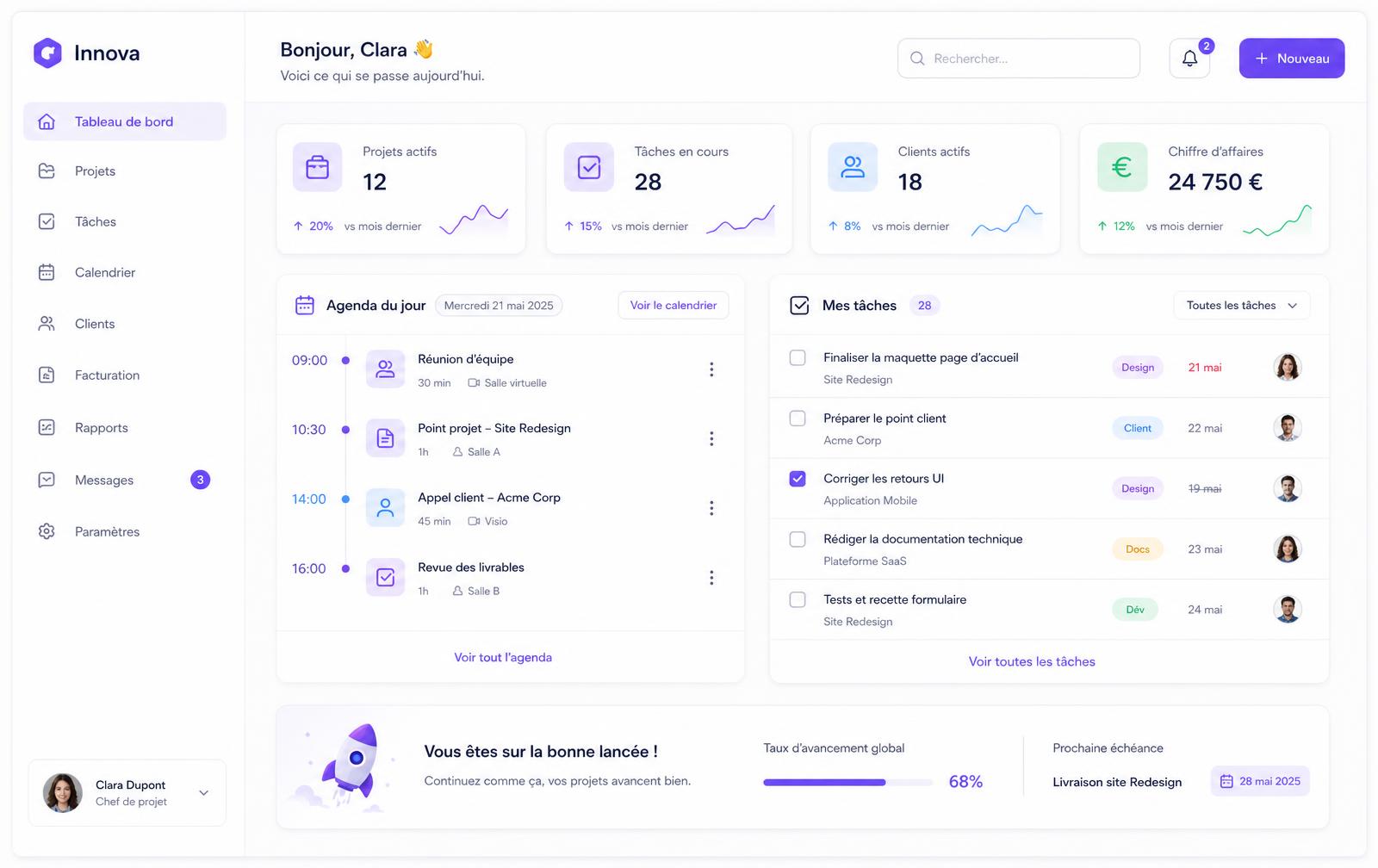The height and width of the screenshot is (868, 1378).
Task: Click the Nouveau button
Action: click(1292, 59)
